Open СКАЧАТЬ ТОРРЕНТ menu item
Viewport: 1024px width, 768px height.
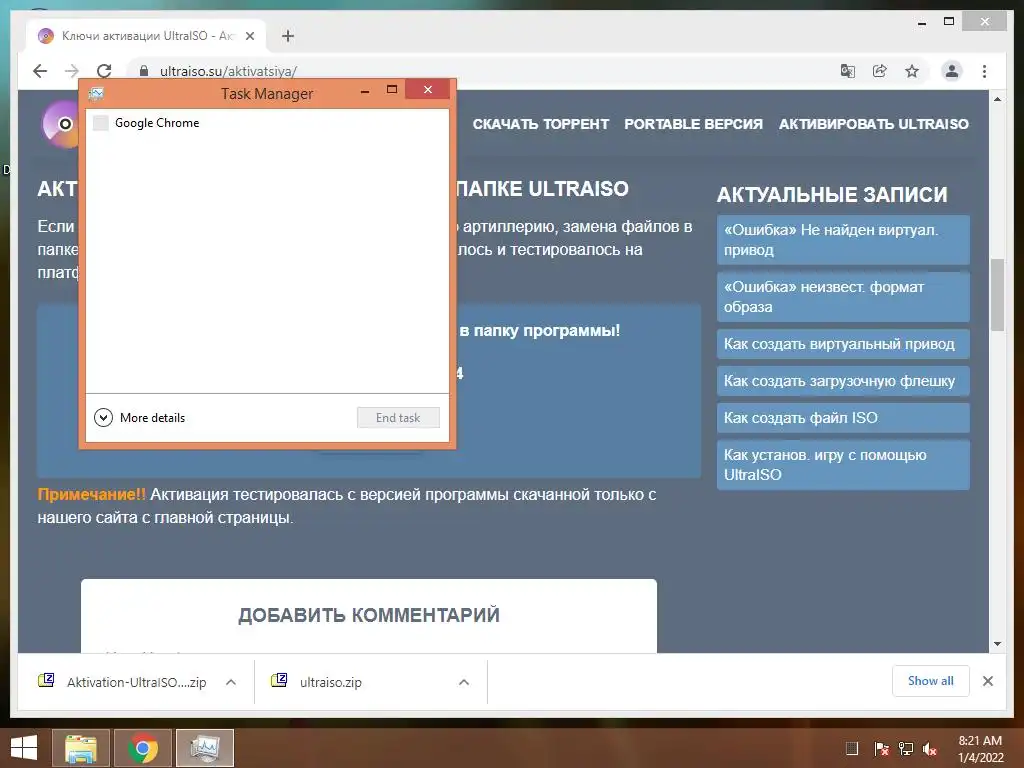(x=541, y=124)
